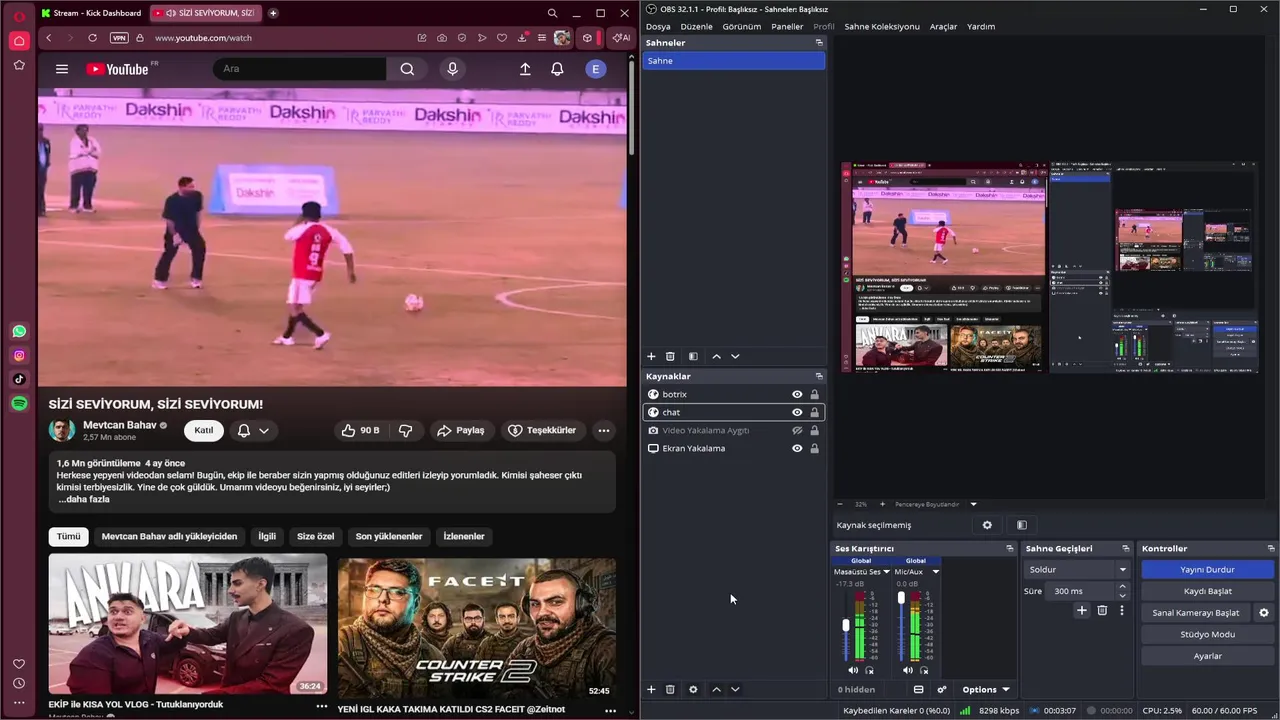This screenshot has height=720, width=1280.
Task: Open Spotify in Opera sidebar
Action: (19, 403)
